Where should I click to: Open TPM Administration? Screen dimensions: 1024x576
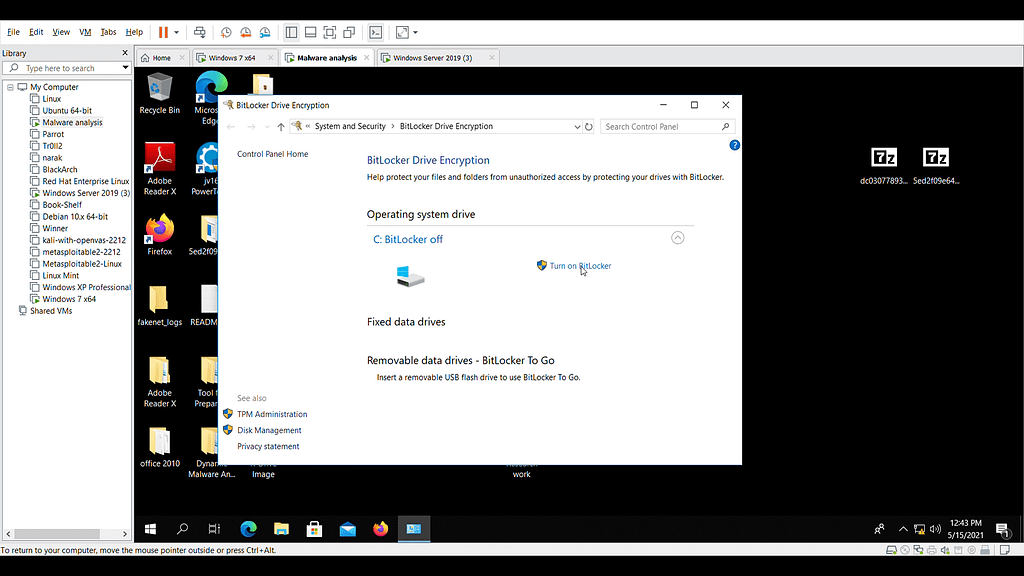point(272,414)
